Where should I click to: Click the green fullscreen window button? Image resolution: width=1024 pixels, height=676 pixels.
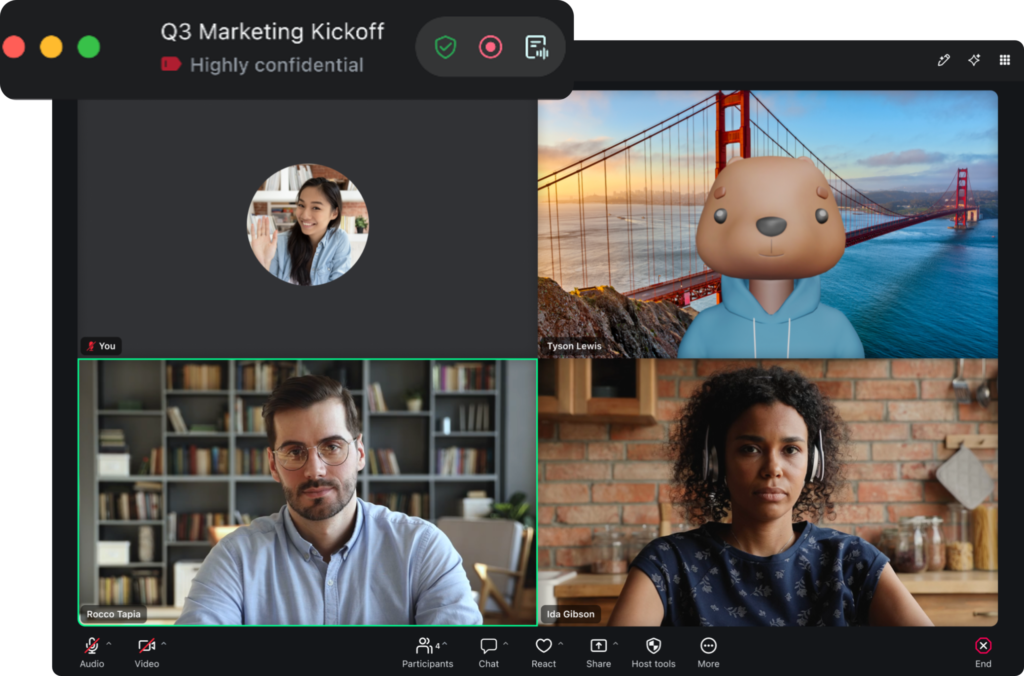[x=89, y=47]
